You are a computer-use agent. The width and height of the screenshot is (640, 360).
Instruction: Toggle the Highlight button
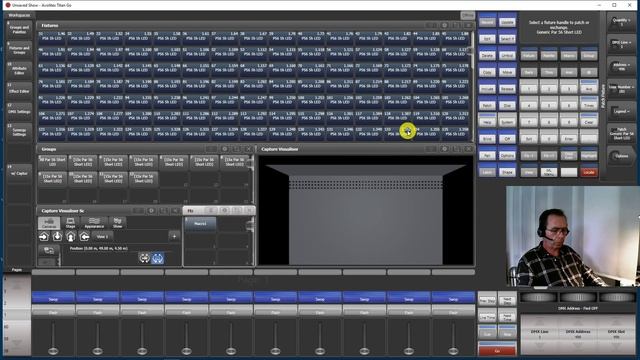(589, 156)
